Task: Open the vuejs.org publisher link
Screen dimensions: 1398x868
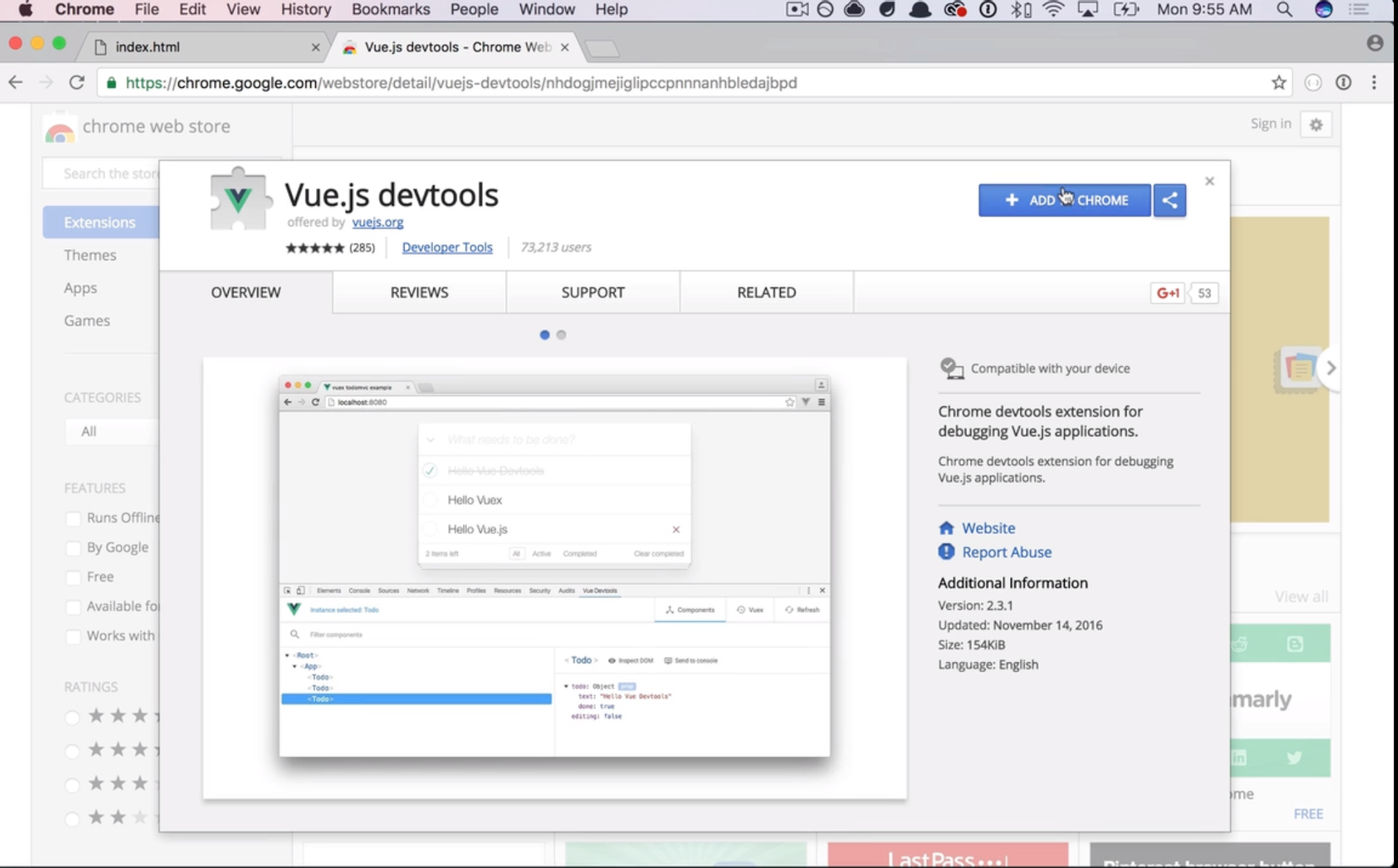Action: (378, 222)
